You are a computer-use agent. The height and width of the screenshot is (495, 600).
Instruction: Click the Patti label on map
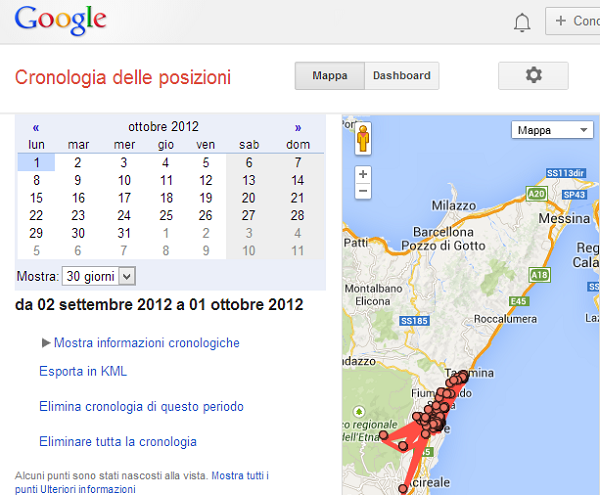coord(356,243)
